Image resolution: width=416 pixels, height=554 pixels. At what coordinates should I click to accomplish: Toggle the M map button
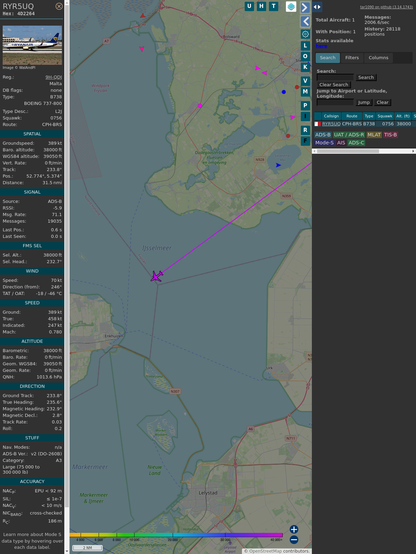click(x=305, y=92)
